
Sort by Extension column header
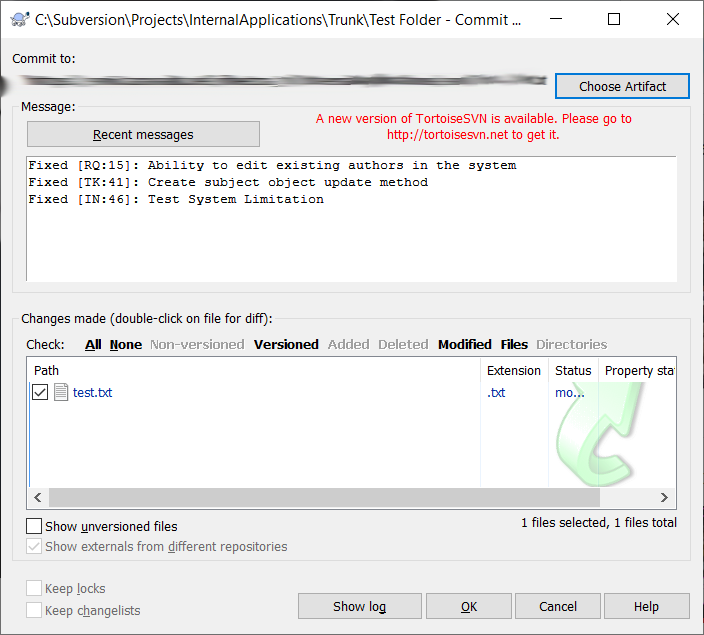(514, 370)
